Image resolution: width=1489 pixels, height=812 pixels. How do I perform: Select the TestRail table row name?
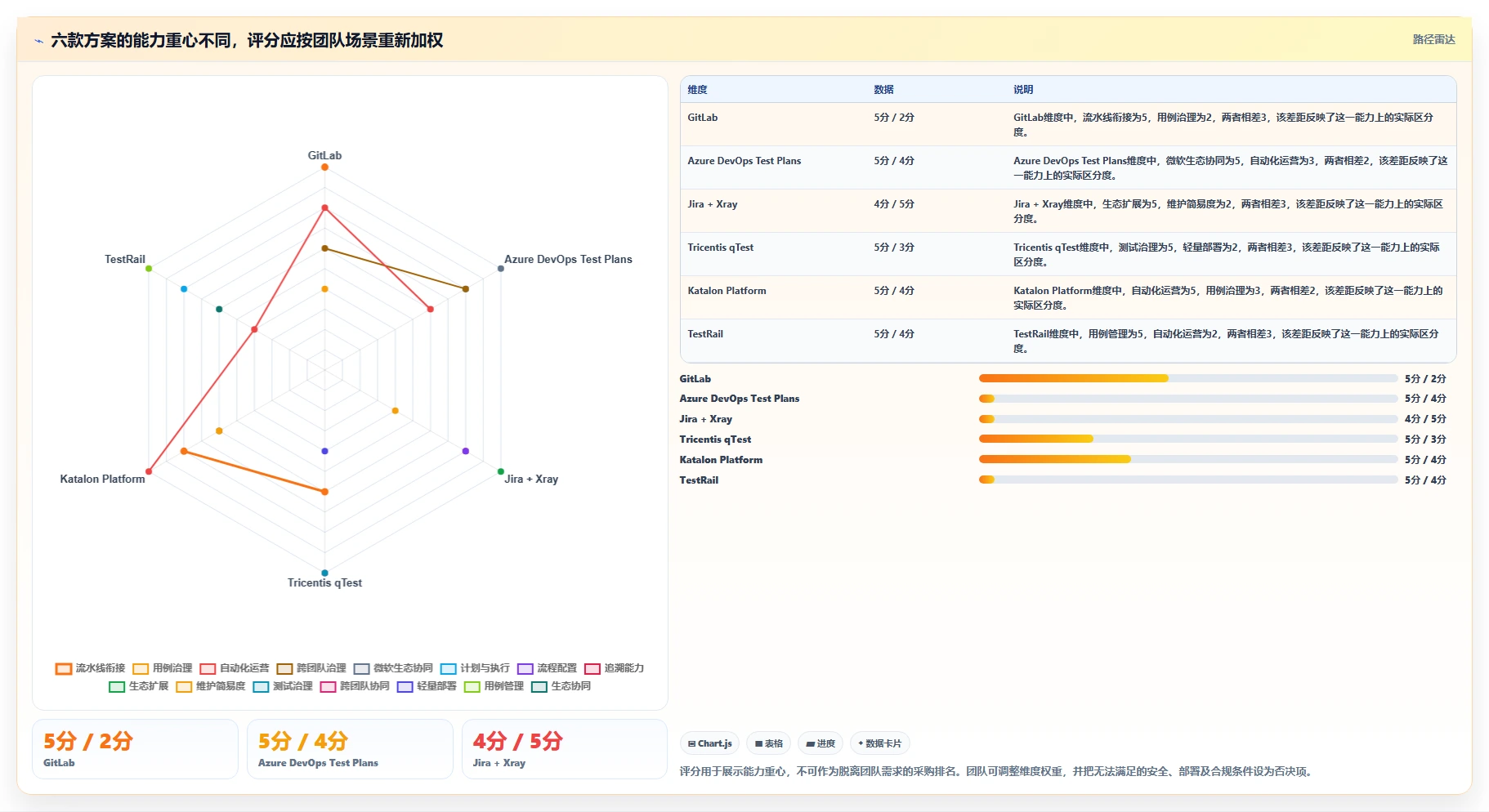(705, 334)
